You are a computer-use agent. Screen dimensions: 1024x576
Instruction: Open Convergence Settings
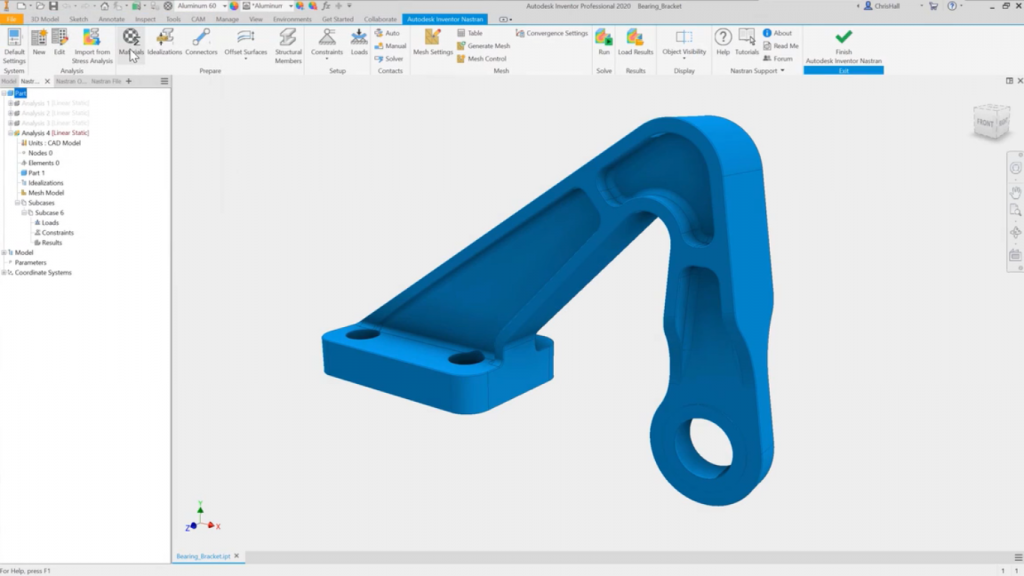point(557,31)
